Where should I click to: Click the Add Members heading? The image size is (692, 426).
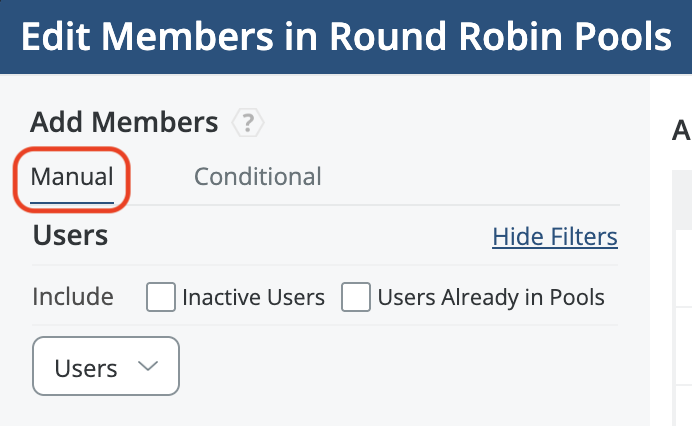[124, 123]
